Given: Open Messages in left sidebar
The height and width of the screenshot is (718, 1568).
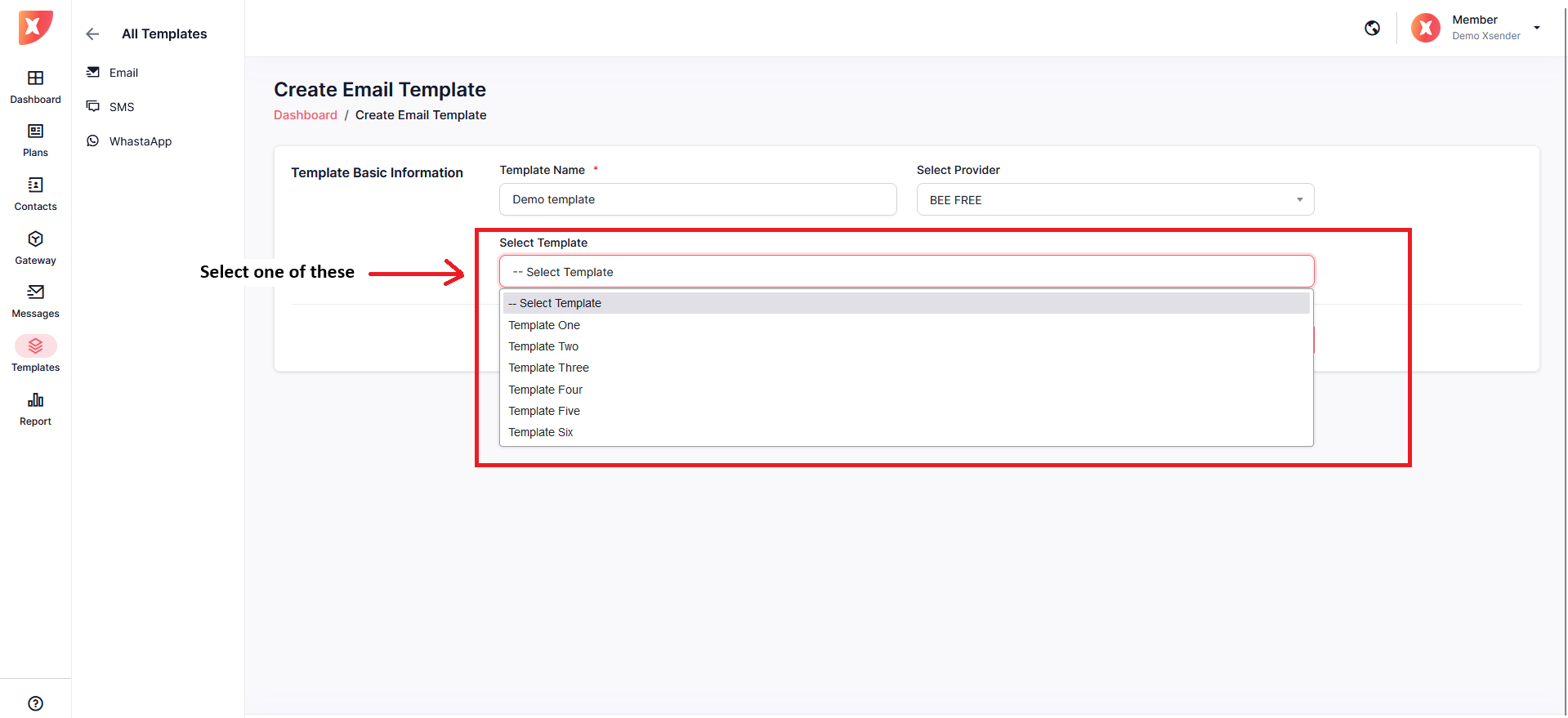Looking at the screenshot, I should 35,301.
